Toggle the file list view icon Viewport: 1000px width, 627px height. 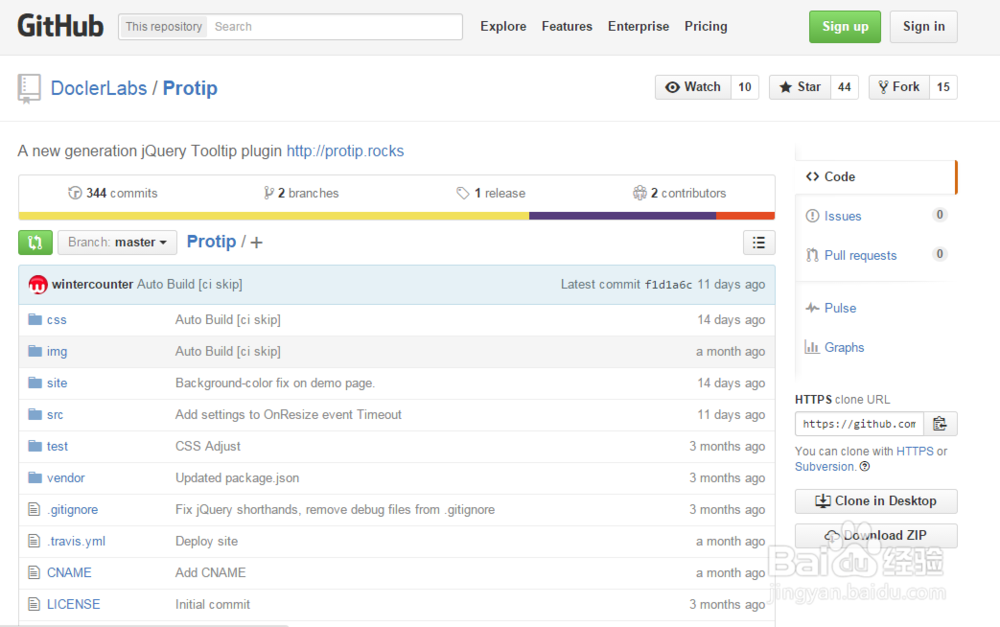[758, 242]
